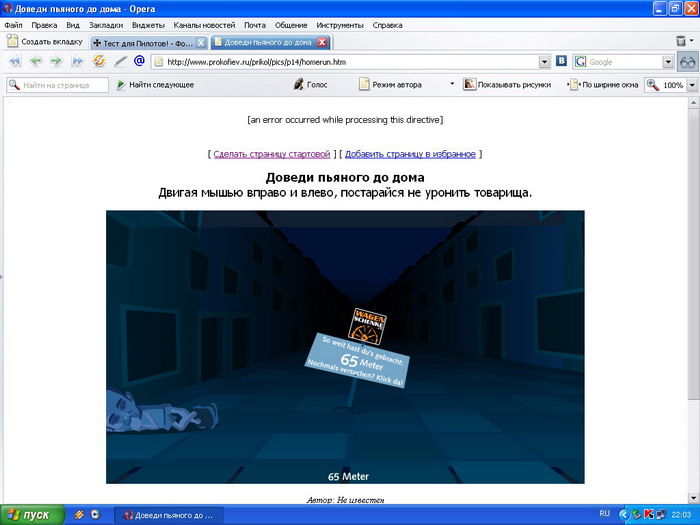This screenshot has width=700, height=525.
Task: Toggle Режим автора author mode
Action: point(391,84)
